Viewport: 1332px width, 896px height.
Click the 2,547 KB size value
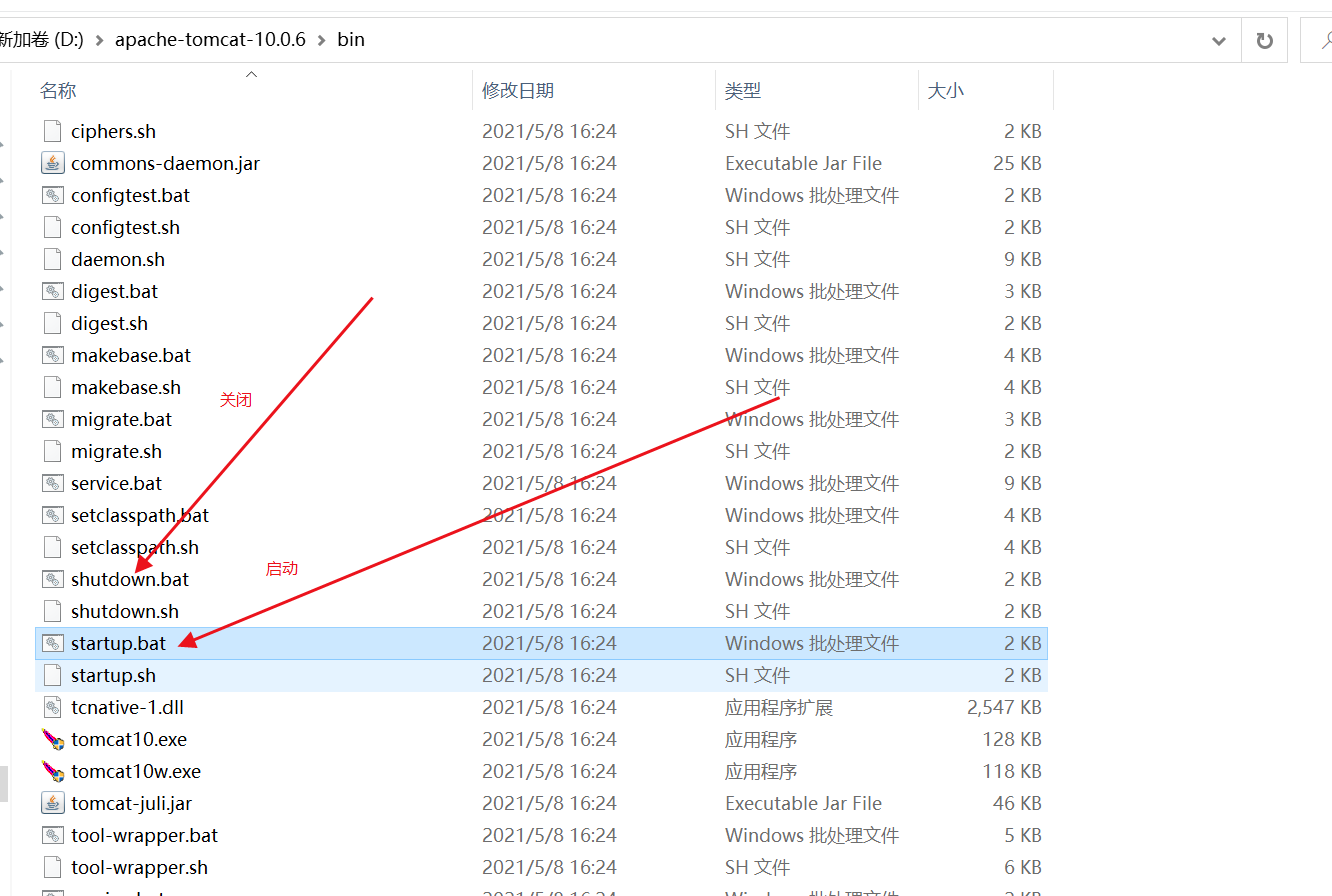pos(1004,707)
